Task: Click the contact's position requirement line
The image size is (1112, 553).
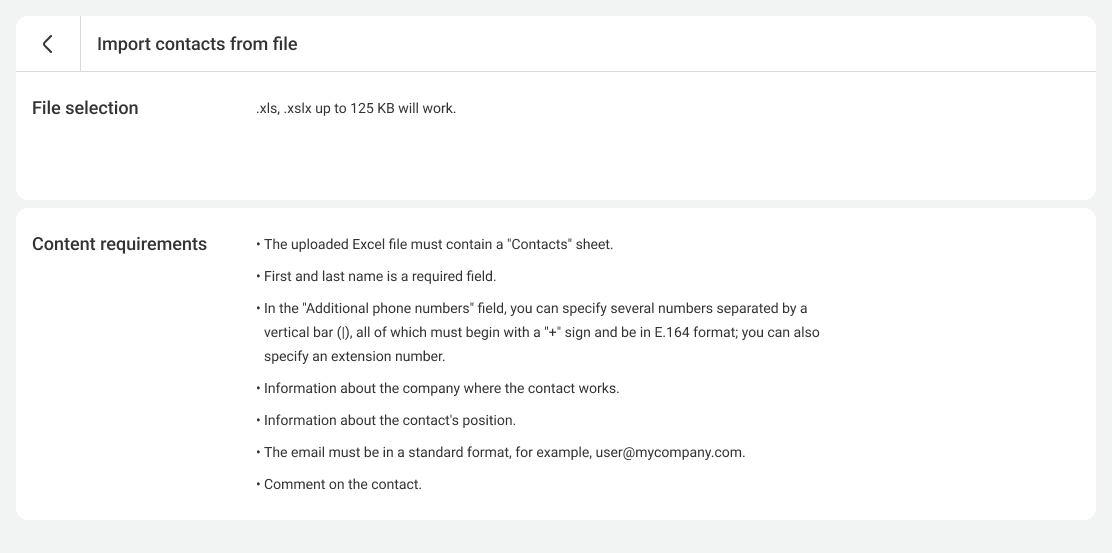Action: 390,420
